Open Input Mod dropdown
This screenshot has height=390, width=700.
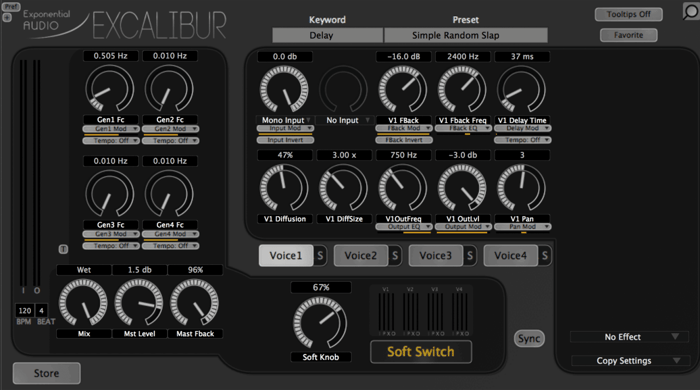285,129
